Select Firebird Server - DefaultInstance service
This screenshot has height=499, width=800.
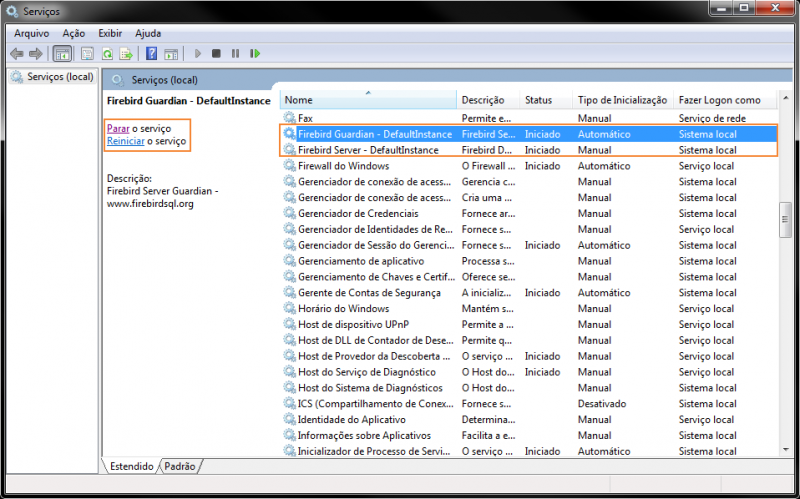pyautogui.click(x=529, y=150)
